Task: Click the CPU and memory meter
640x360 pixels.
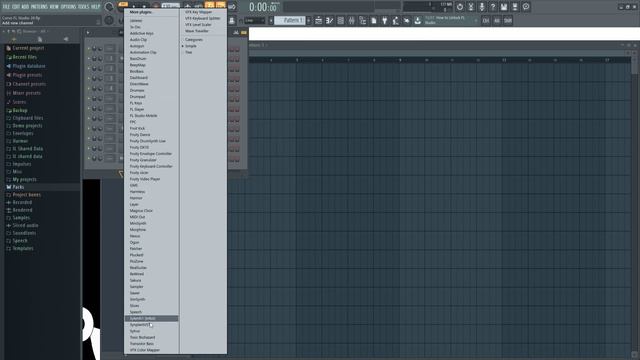Action: pyautogui.click(x=428, y=7)
